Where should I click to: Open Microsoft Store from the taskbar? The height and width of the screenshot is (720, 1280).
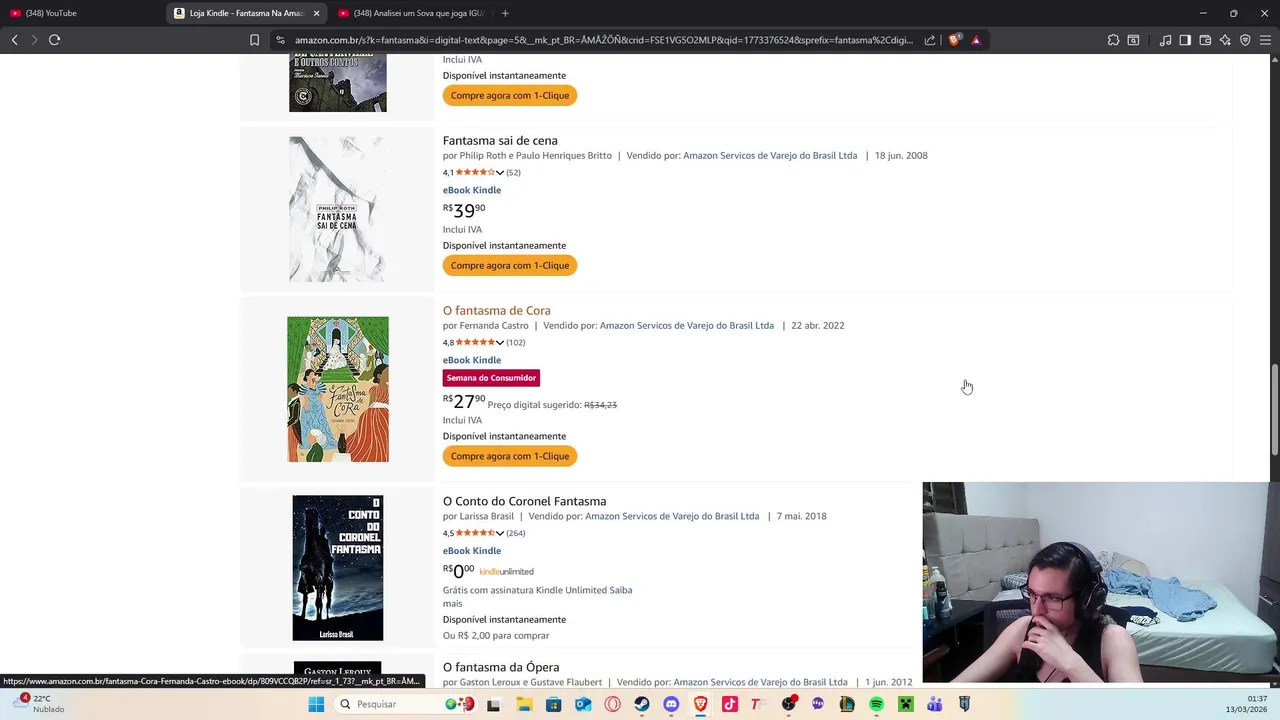click(x=554, y=704)
